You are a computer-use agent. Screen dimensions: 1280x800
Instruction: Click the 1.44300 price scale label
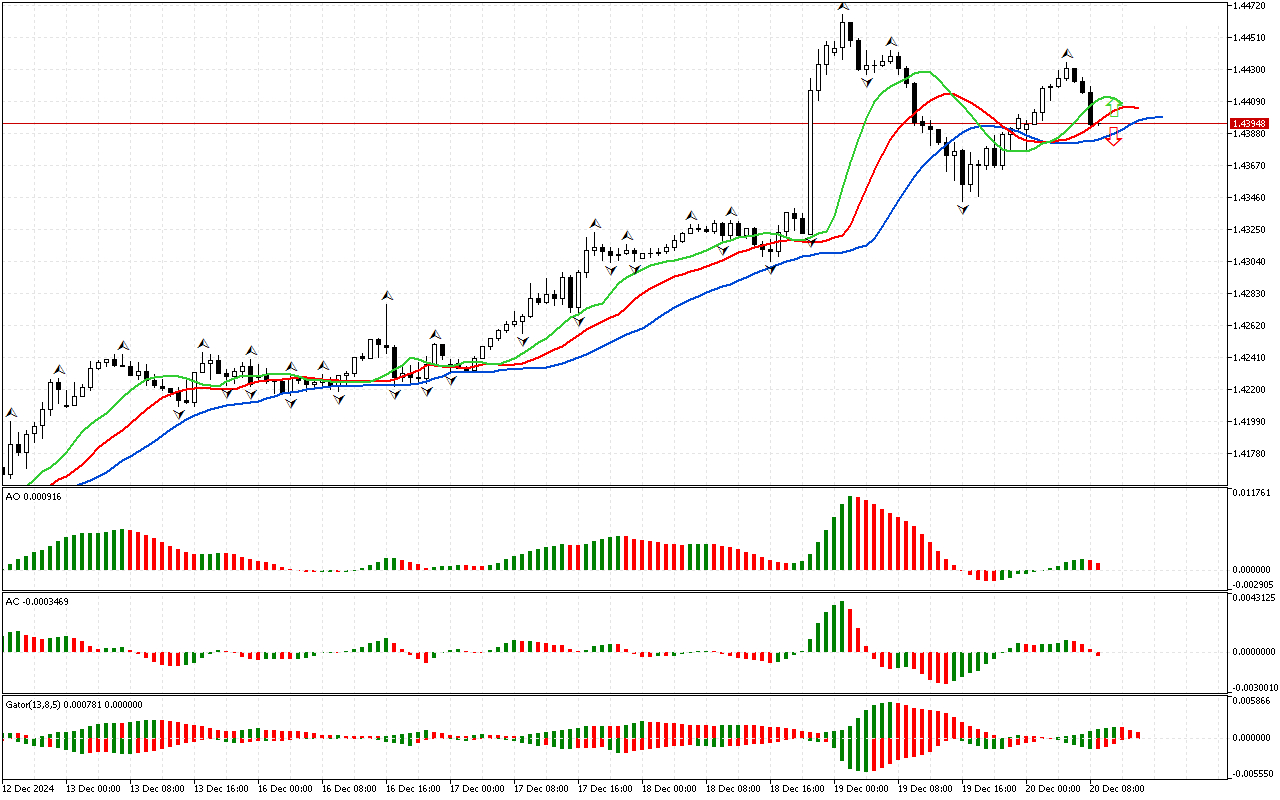point(1250,70)
